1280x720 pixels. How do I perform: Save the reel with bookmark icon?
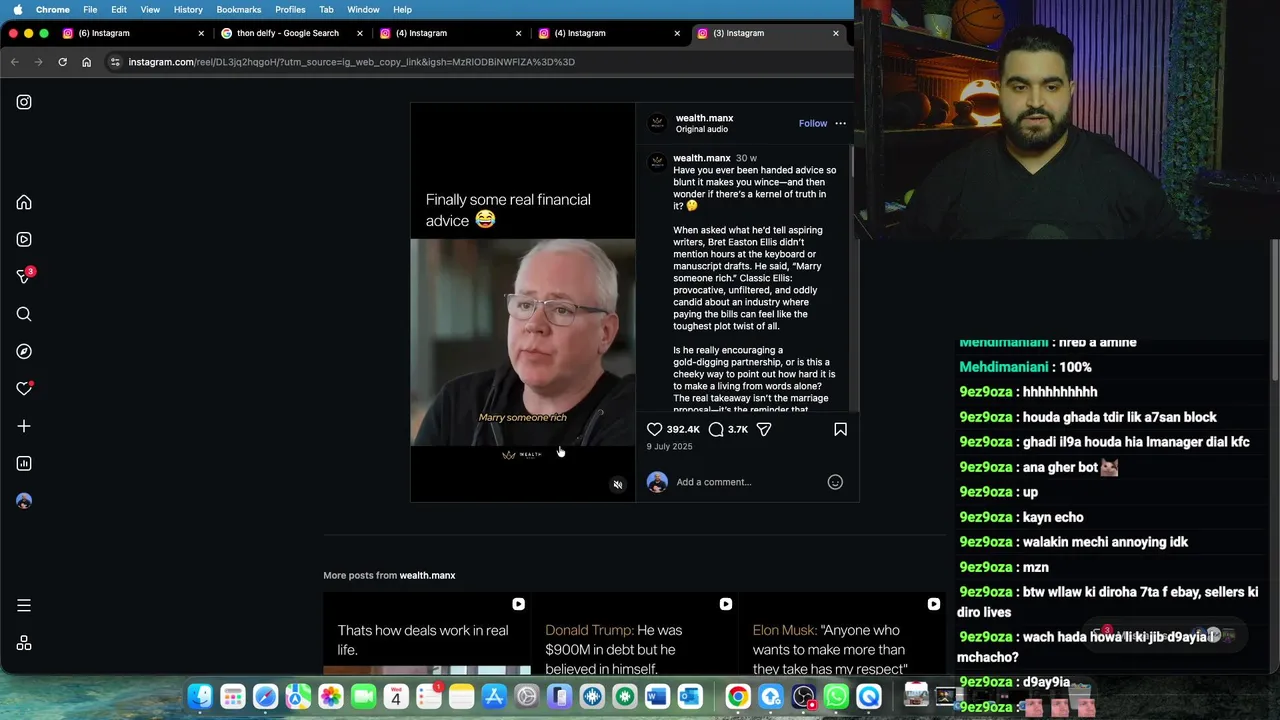tap(840, 429)
